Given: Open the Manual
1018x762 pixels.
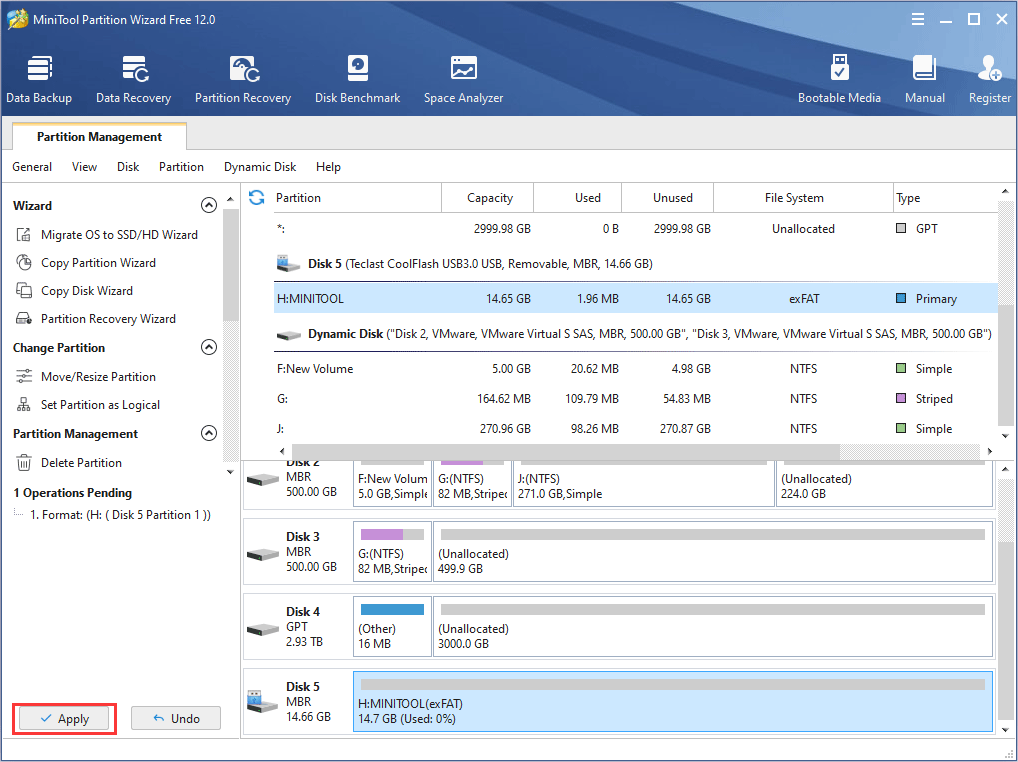Looking at the screenshot, I should [x=925, y=79].
